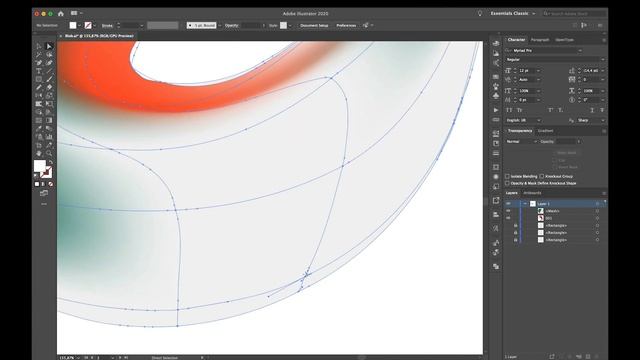Open the Regular font style dropdown
This screenshot has width=640, height=360.
(602, 60)
